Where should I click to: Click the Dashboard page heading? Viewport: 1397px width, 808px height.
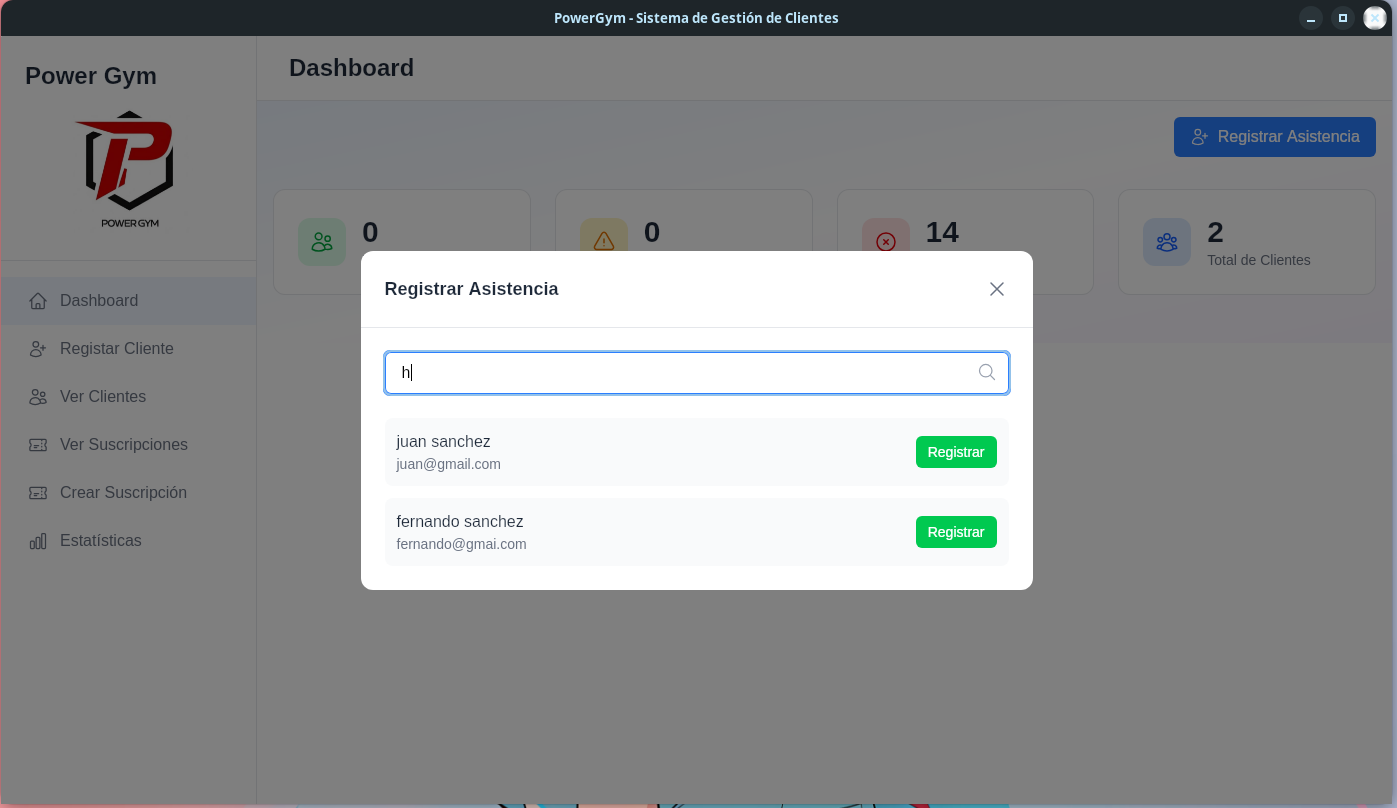click(351, 68)
